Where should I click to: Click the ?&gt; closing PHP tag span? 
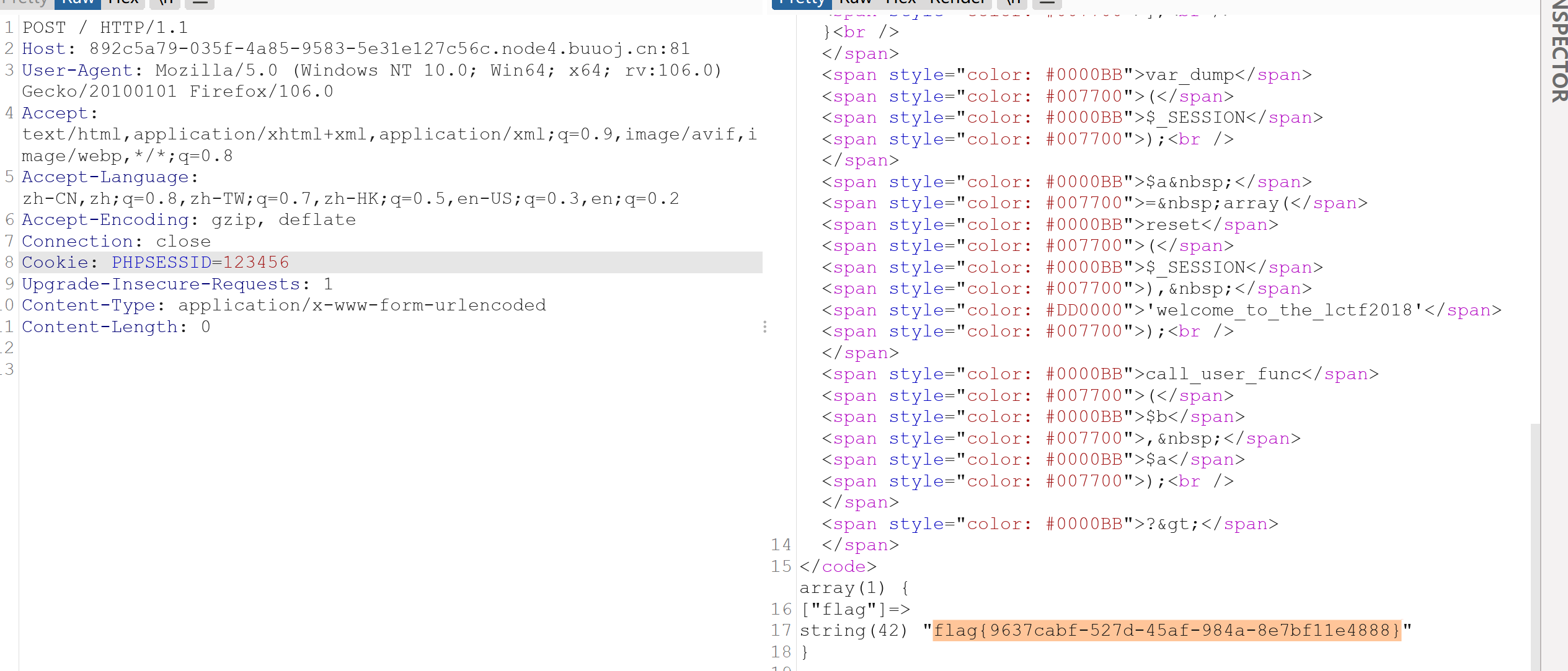click(x=1173, y=524)
